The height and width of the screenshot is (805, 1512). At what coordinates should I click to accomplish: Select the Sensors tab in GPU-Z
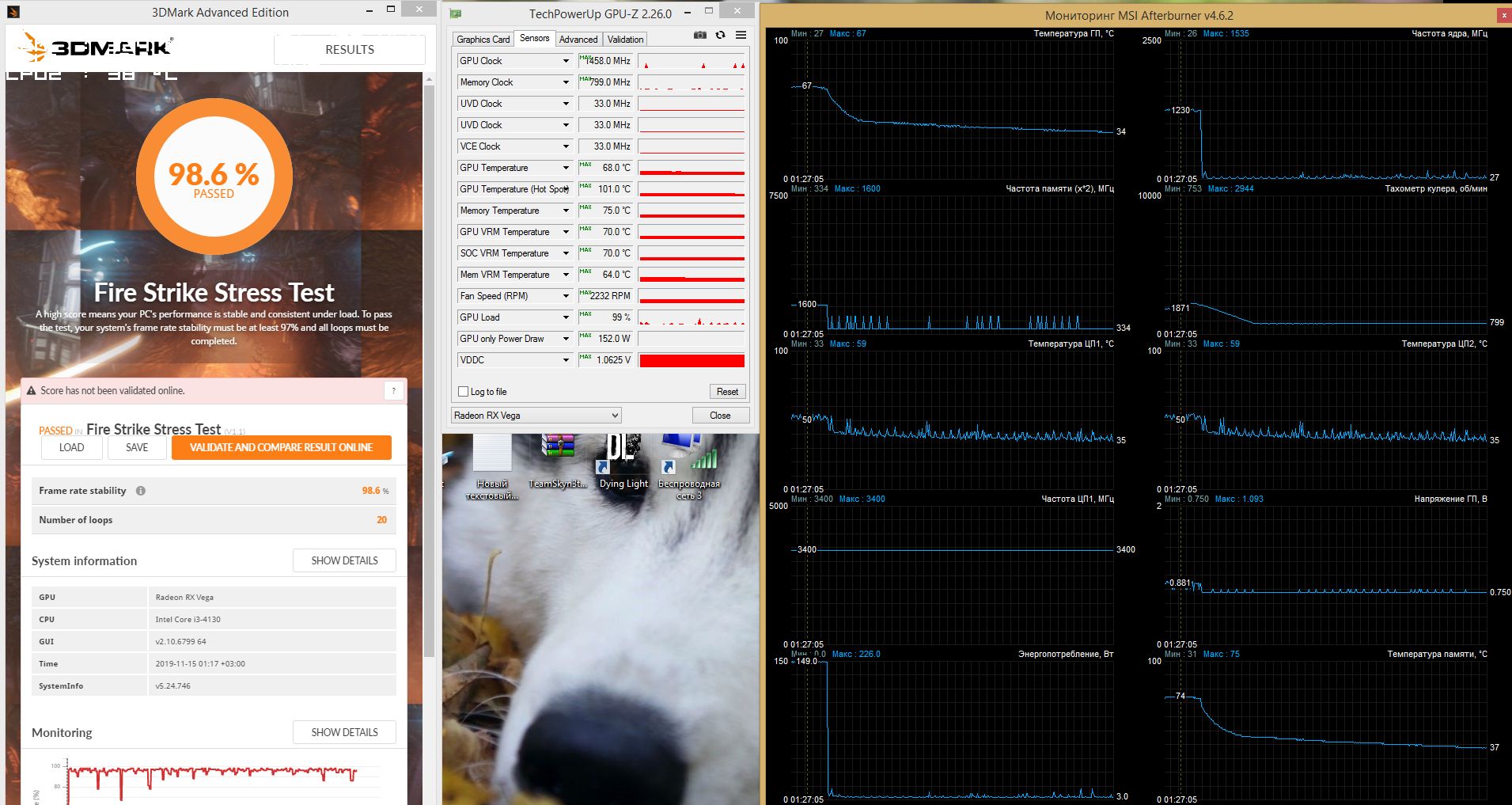click(534, 38)
